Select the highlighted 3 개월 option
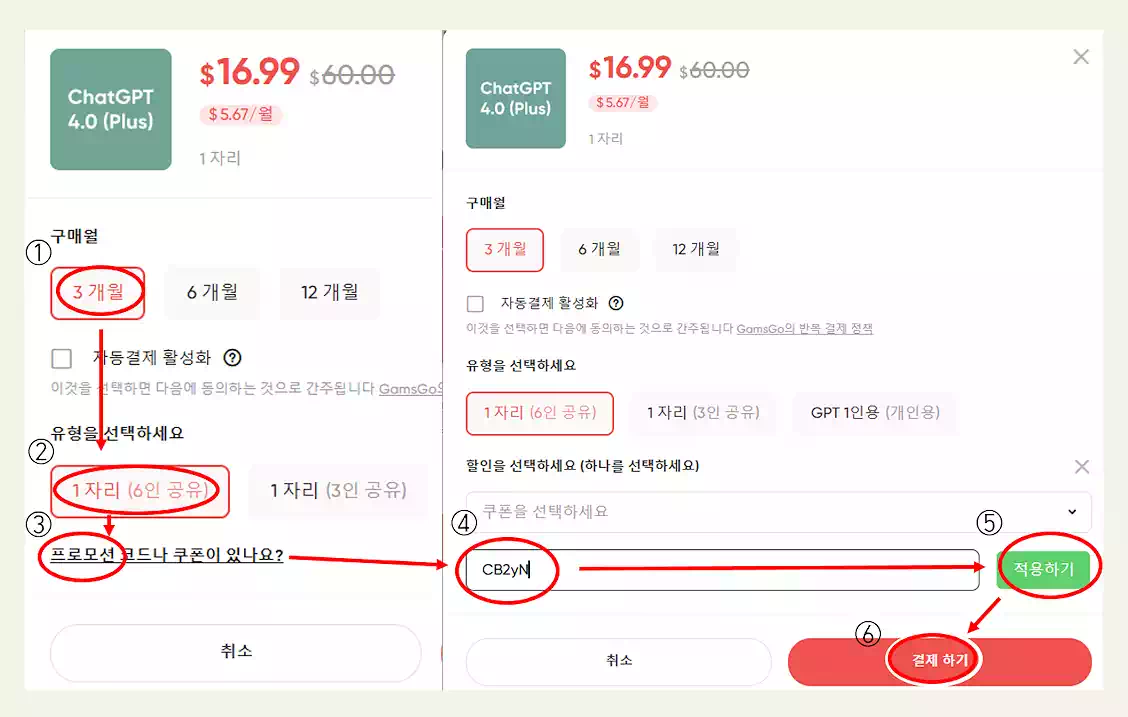The image size is (1128, 717). tap(505, 250)
